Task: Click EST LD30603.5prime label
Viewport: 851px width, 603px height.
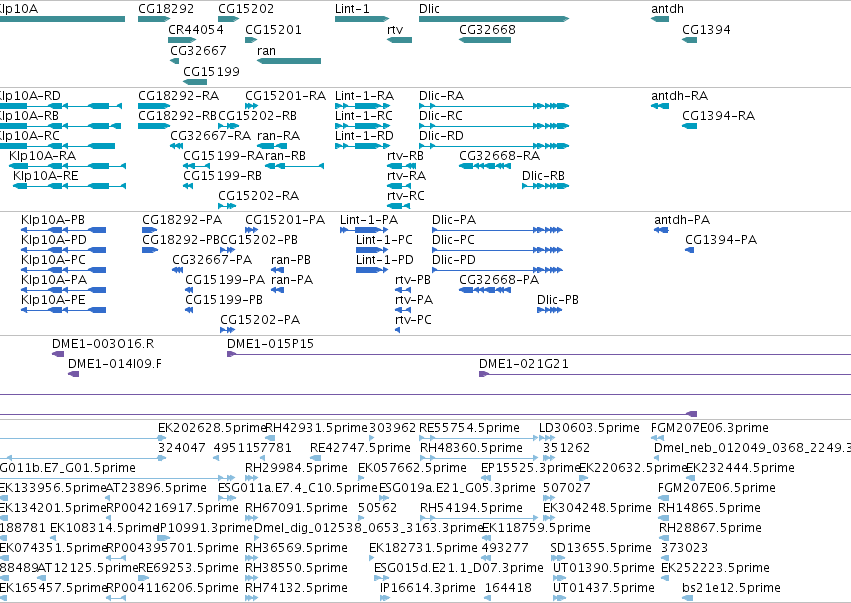Action: point(589,428)
